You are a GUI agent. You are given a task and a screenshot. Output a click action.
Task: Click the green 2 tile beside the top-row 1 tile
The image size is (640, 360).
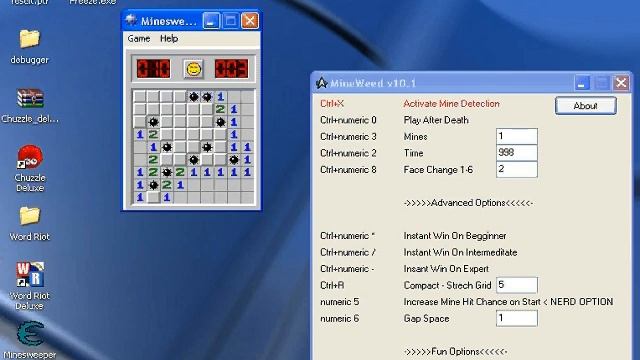click(220, 109)
